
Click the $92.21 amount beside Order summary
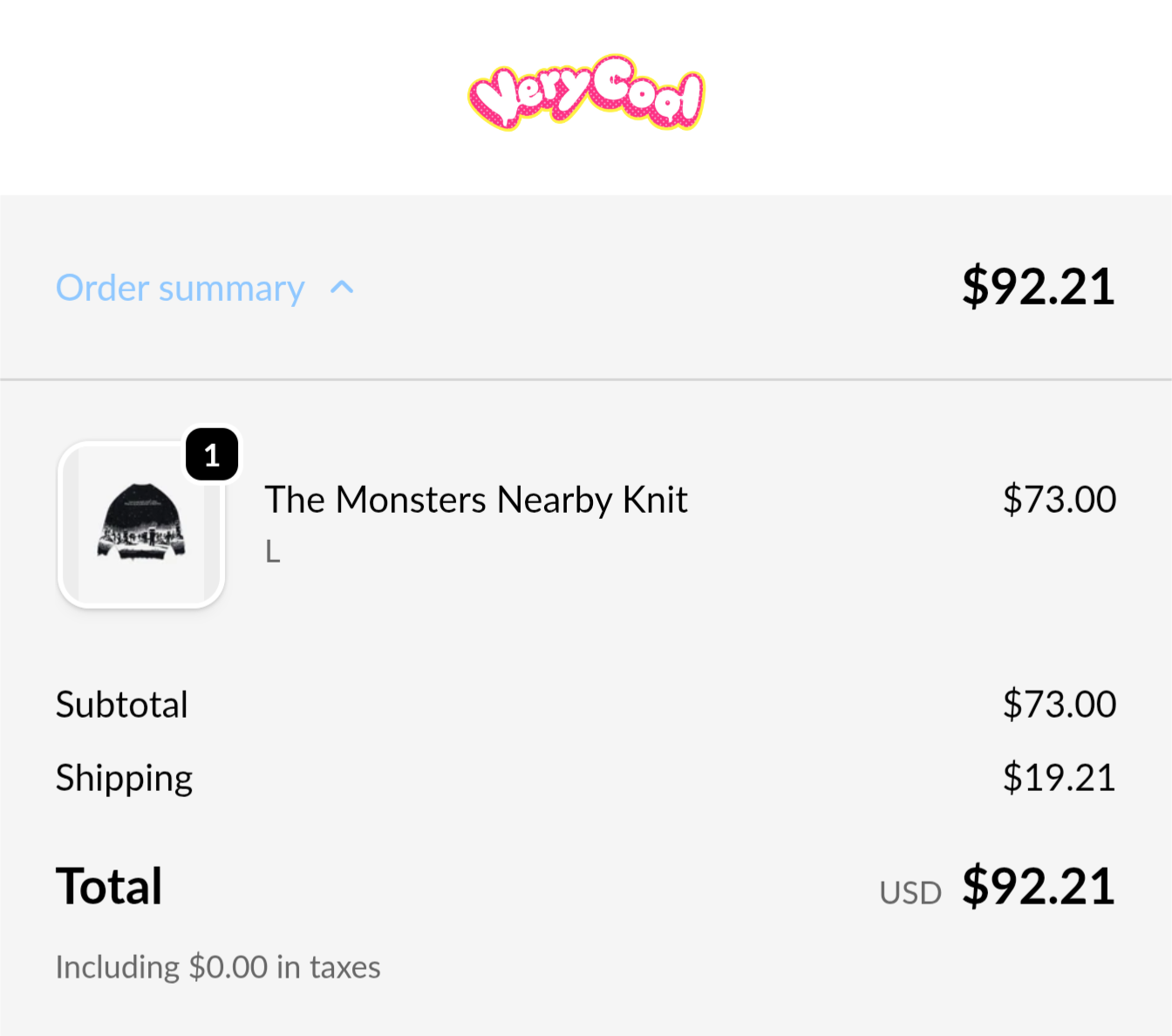pos(1038,286)
